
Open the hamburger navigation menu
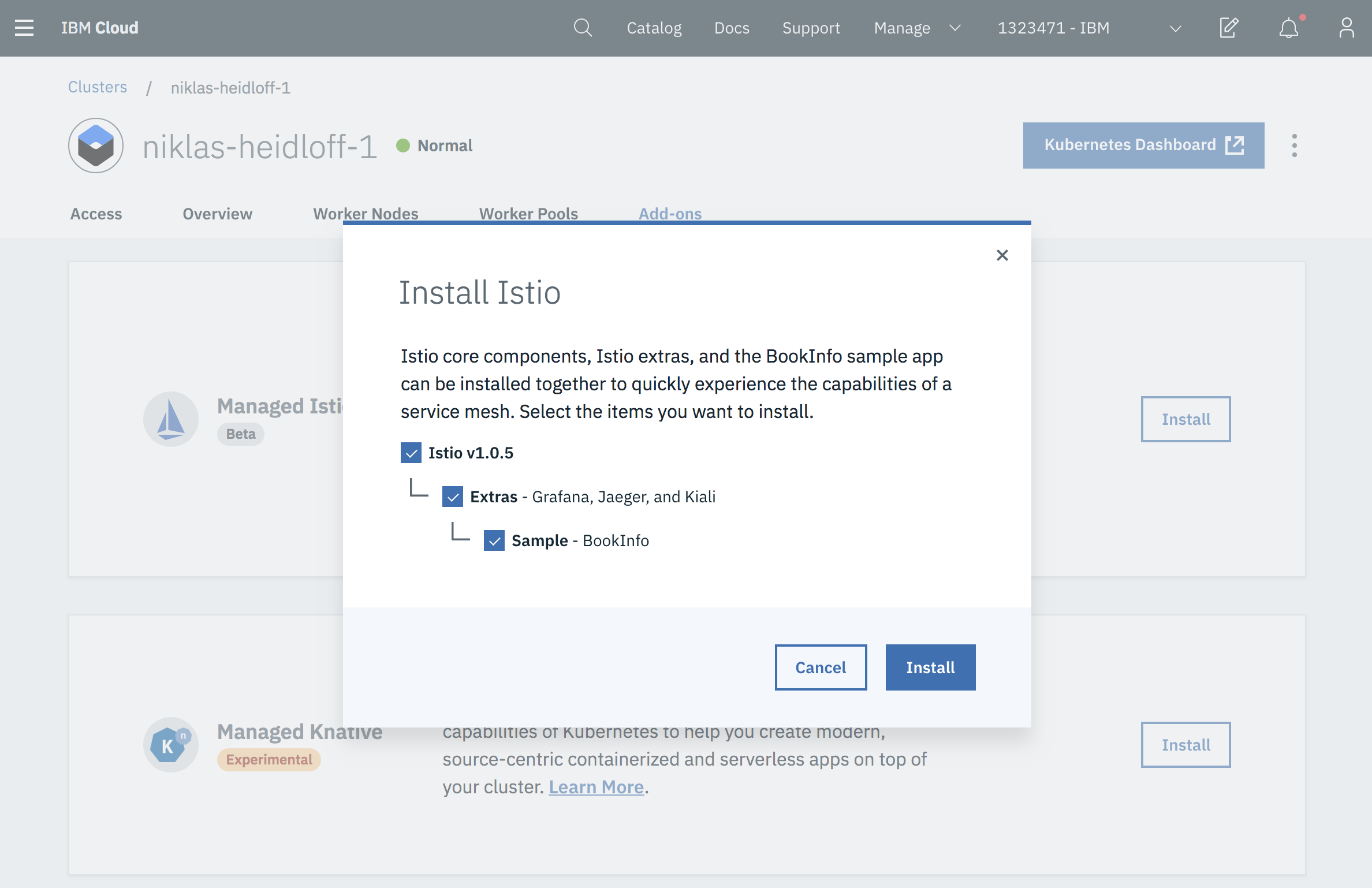pyautogui.click(x=24, y=28)
